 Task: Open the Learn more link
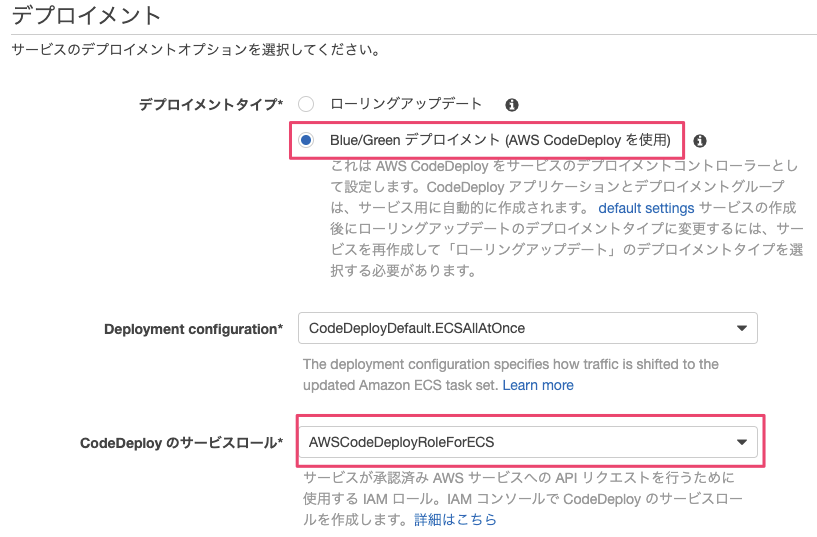tap(538, 385)
